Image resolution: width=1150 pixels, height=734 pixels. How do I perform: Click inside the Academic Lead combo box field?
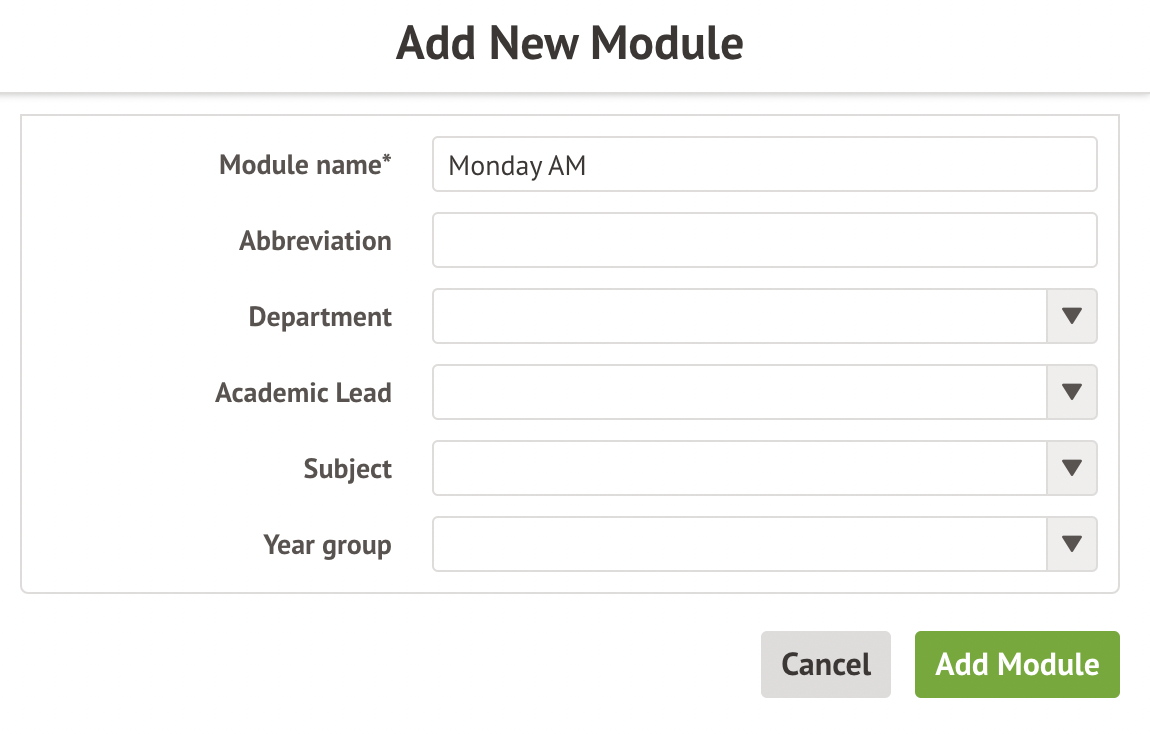739,392
